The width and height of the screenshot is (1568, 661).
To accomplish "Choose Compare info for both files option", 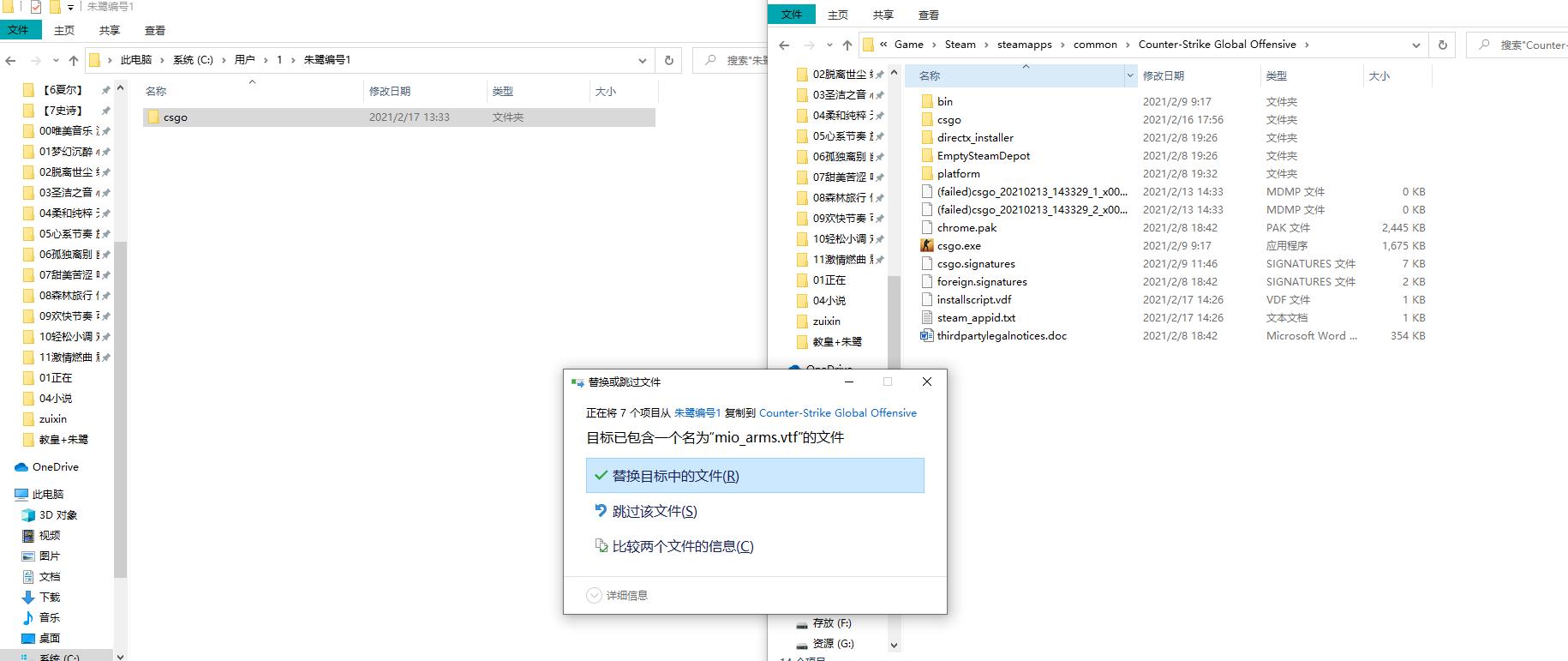I will [x=675, y=547].
